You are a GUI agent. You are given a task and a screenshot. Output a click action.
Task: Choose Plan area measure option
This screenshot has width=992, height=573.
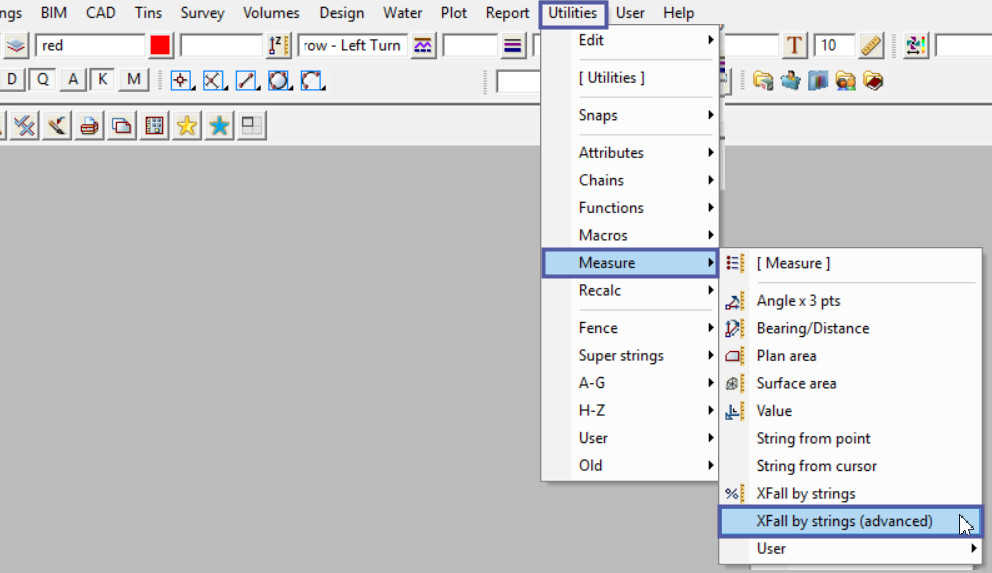click(x=786, y=355)
